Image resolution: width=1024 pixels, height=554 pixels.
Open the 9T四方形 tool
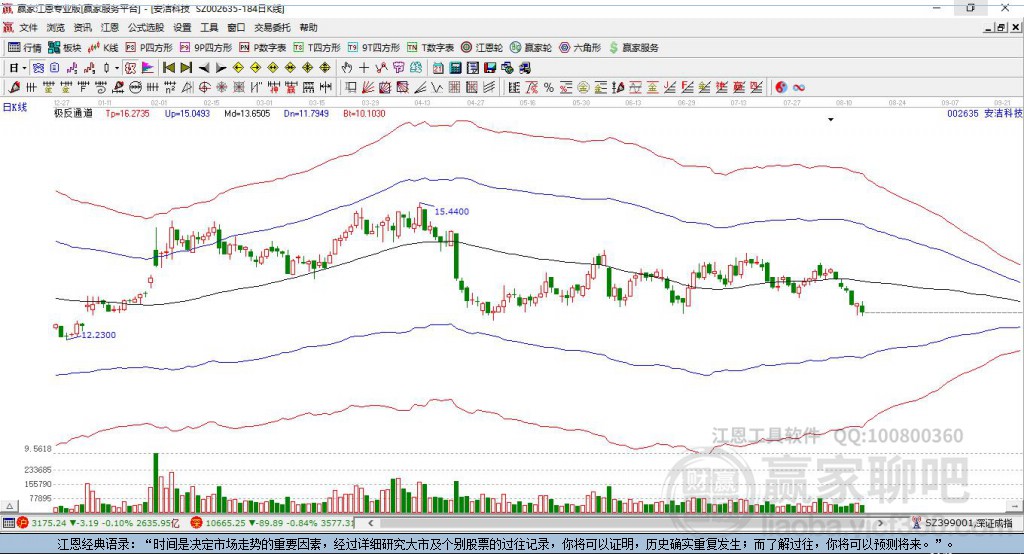pos(374,48)
